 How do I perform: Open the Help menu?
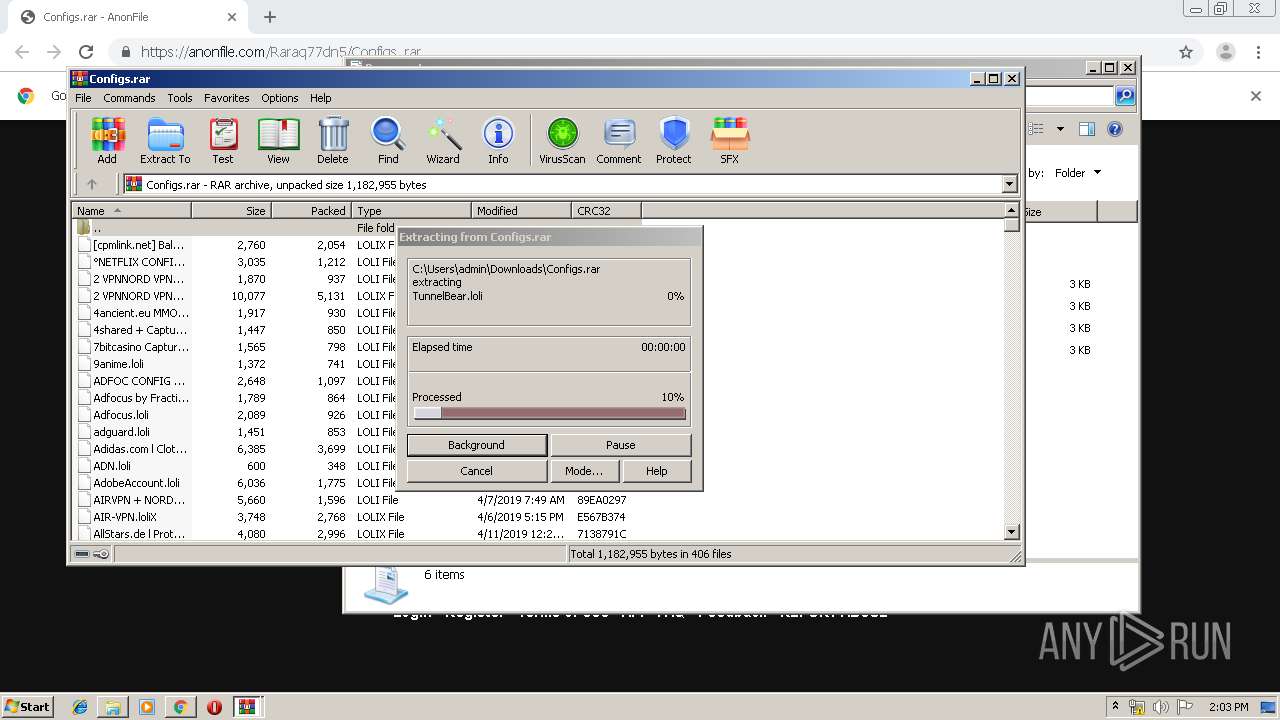click(x=320, y=98)
